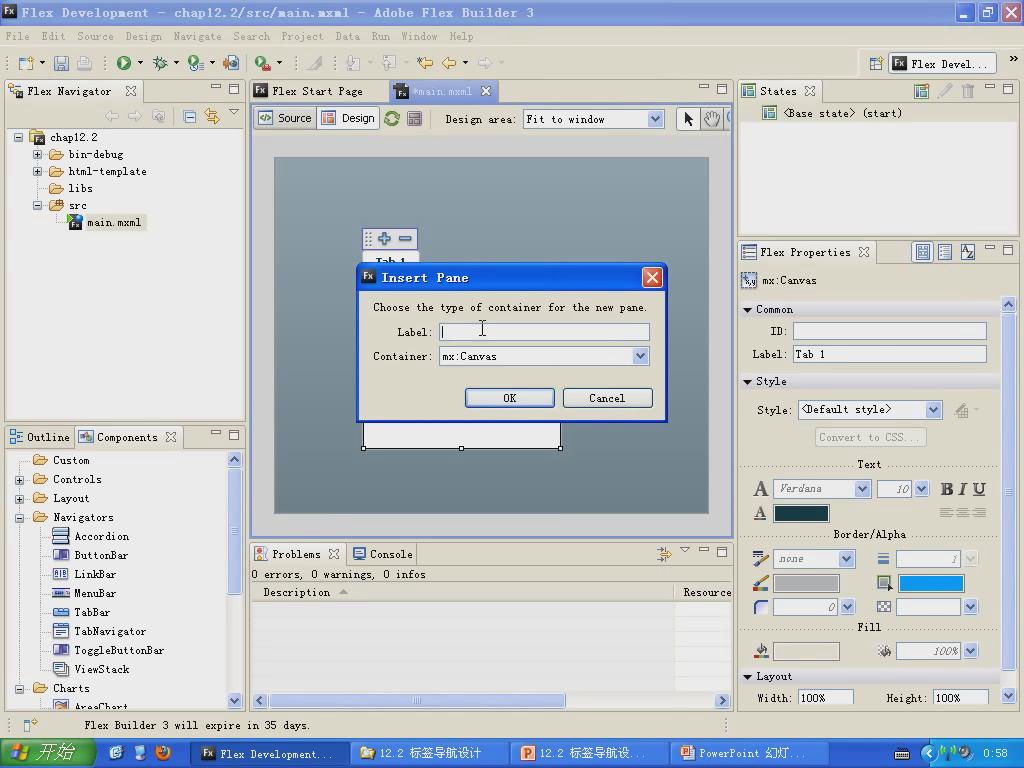Image resolution: width=1024 pixels, height=768 pixels.
Task: Run the application with the green play icon
Action: 123,63
